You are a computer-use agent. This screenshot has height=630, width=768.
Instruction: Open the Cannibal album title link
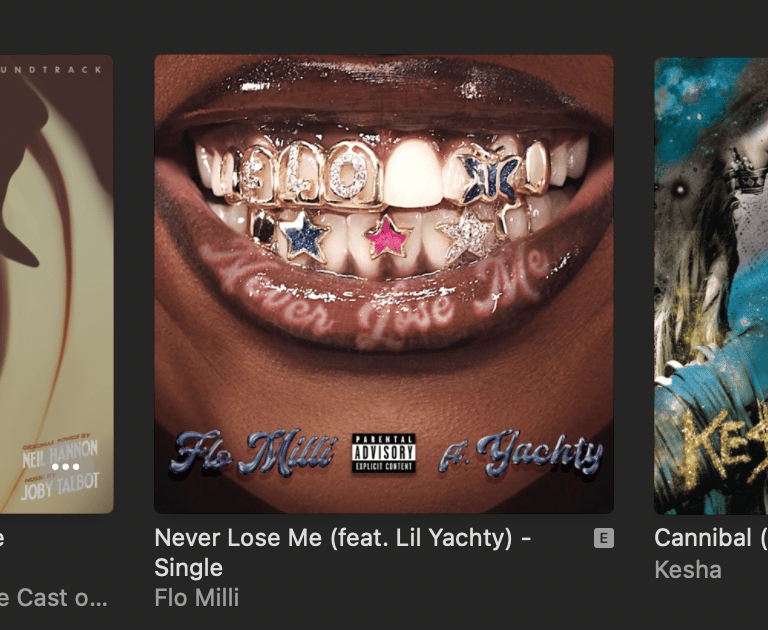click(x=711, y=537)
